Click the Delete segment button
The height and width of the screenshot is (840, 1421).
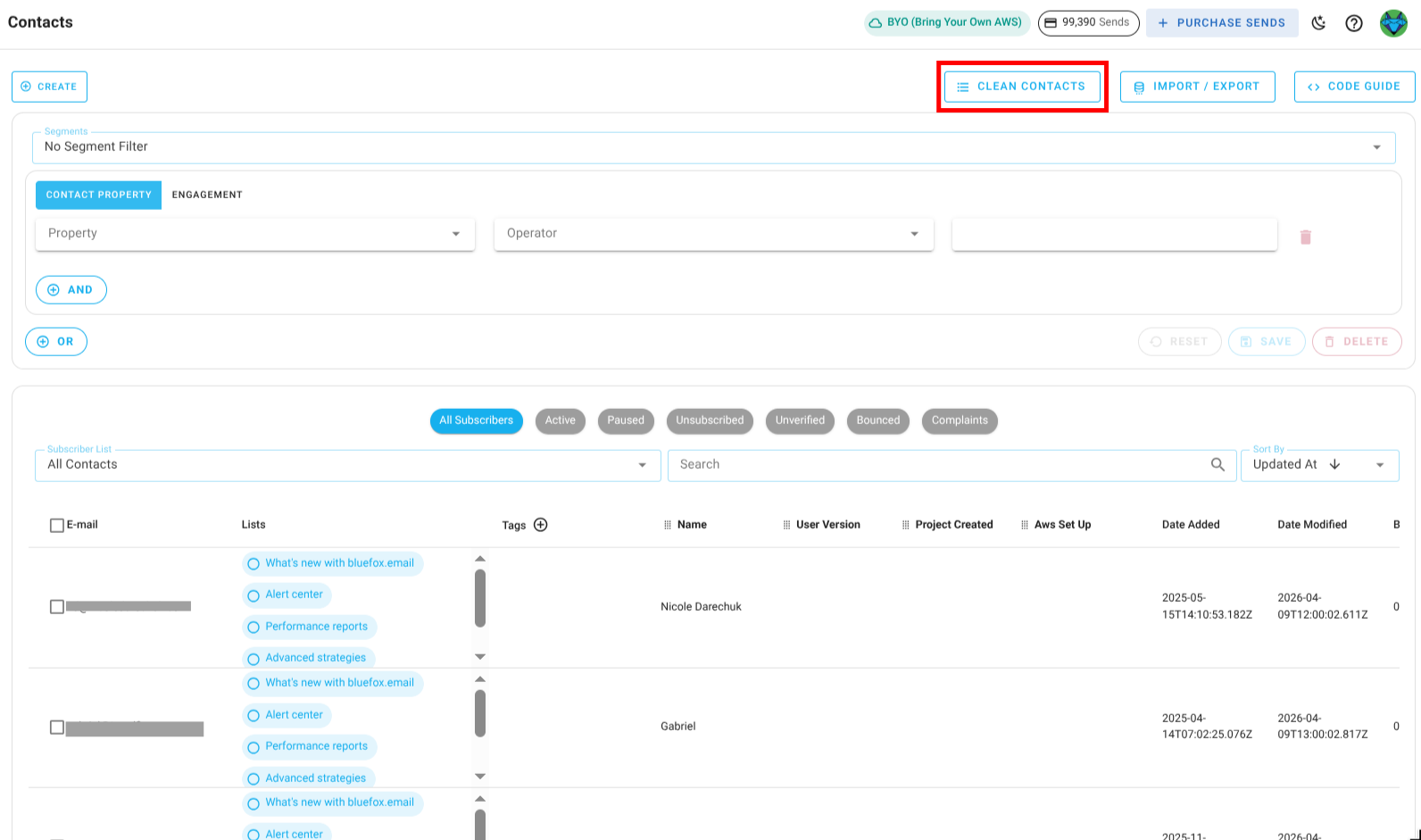(1357, 342)
